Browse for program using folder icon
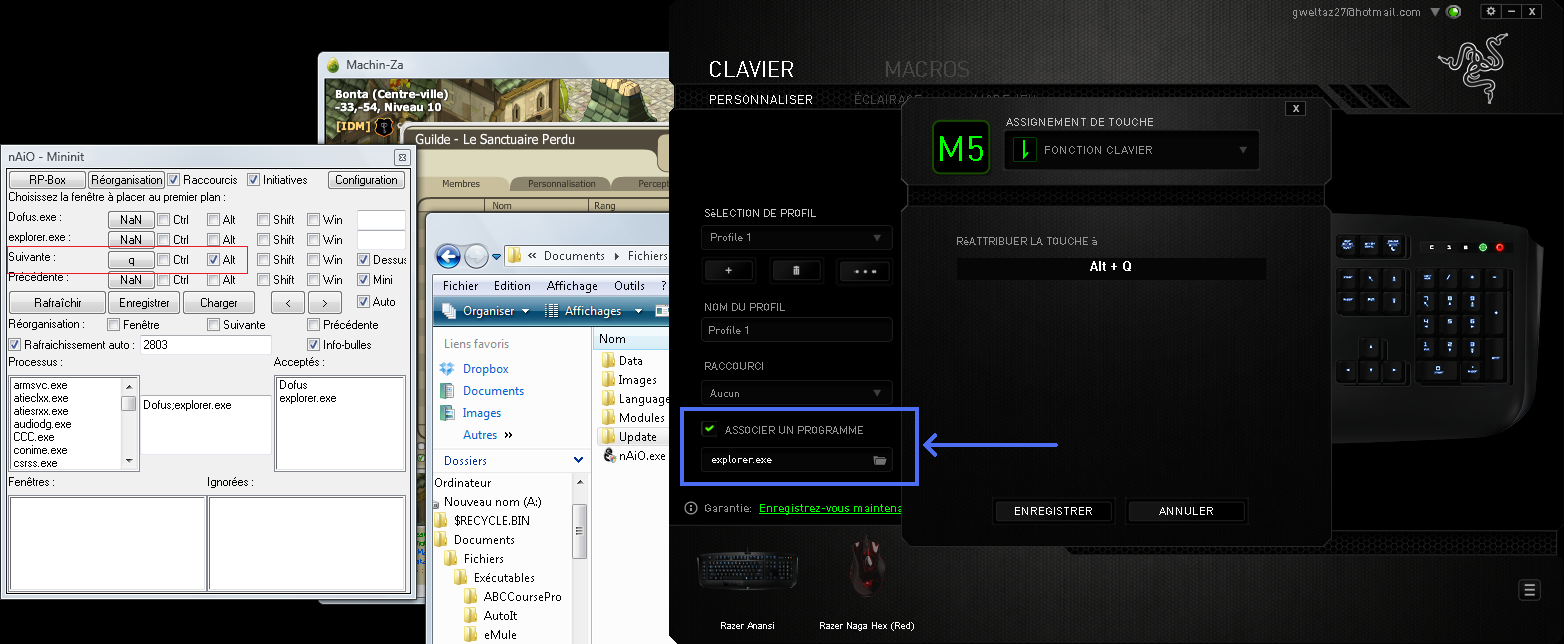 point(880,460)
